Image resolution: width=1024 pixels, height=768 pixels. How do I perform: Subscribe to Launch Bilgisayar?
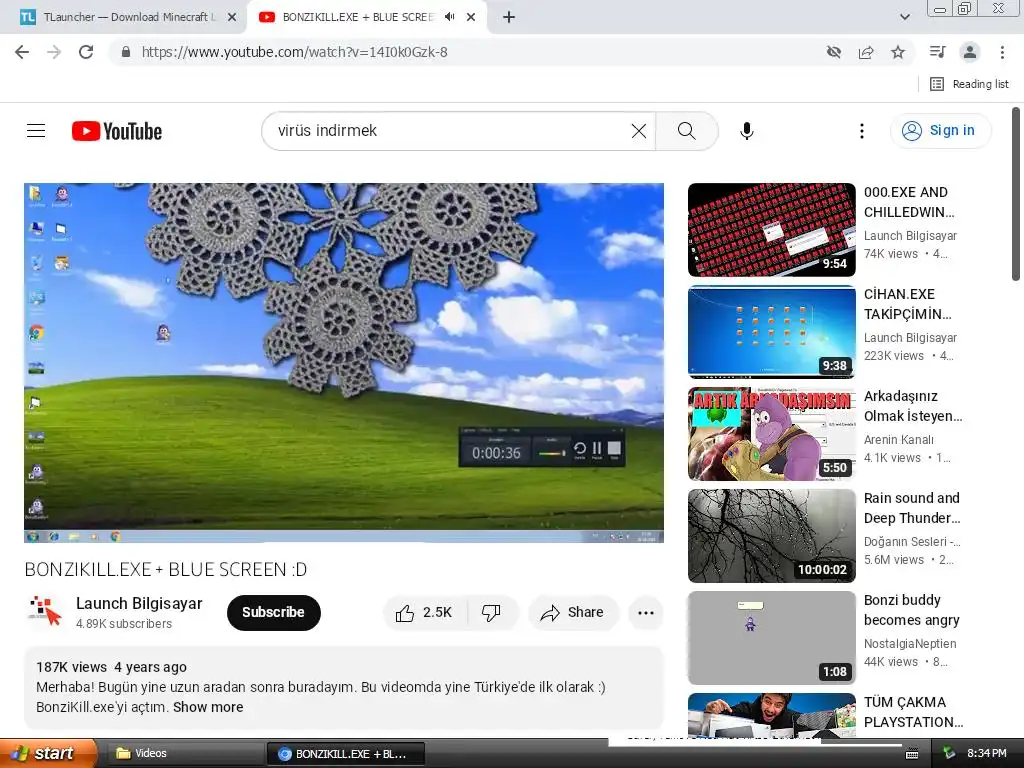point(274,613)
